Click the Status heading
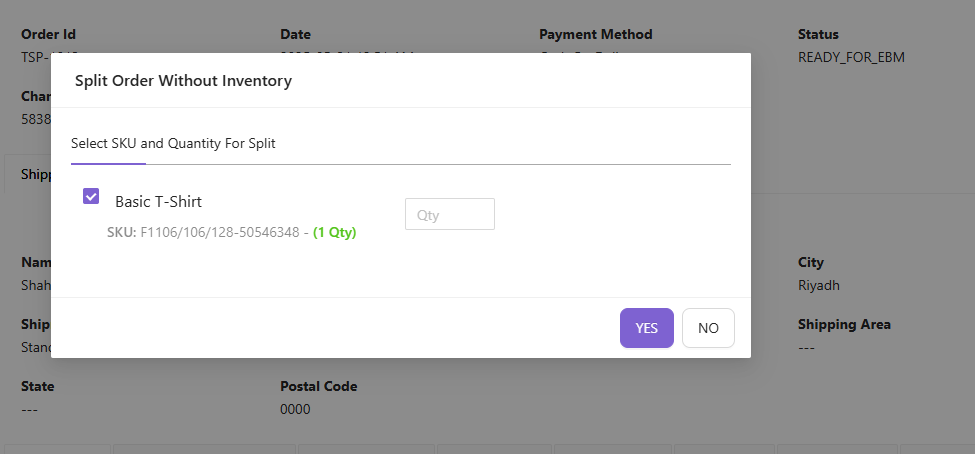 coord(818,34)
